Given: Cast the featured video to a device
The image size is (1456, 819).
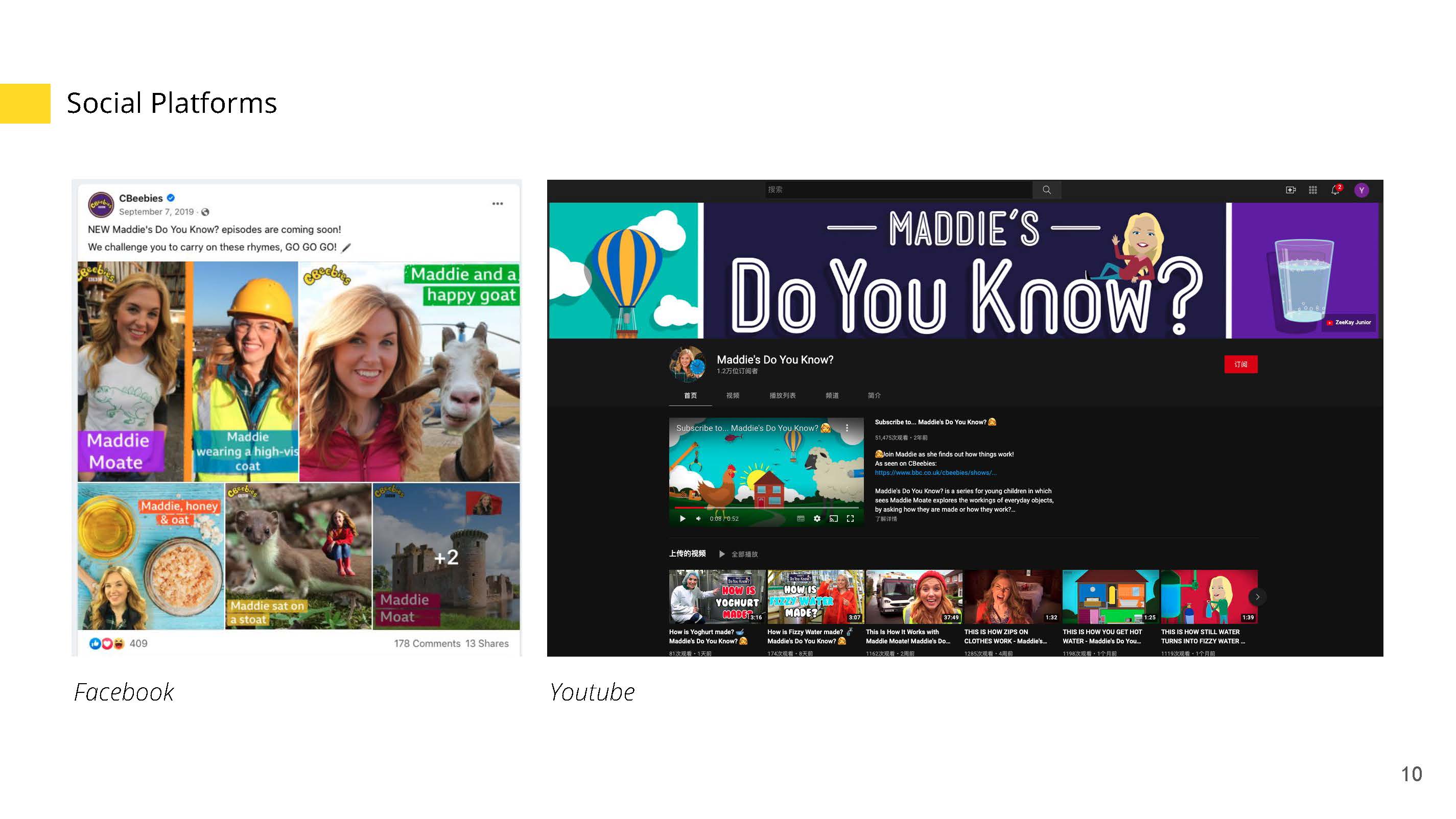Looking at the screenshot, I should pos(833,518).
